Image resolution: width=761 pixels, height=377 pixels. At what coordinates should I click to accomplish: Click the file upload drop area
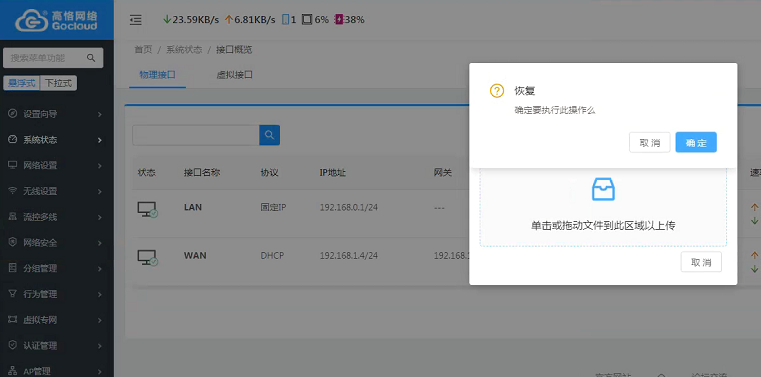(x=603, y=207)
